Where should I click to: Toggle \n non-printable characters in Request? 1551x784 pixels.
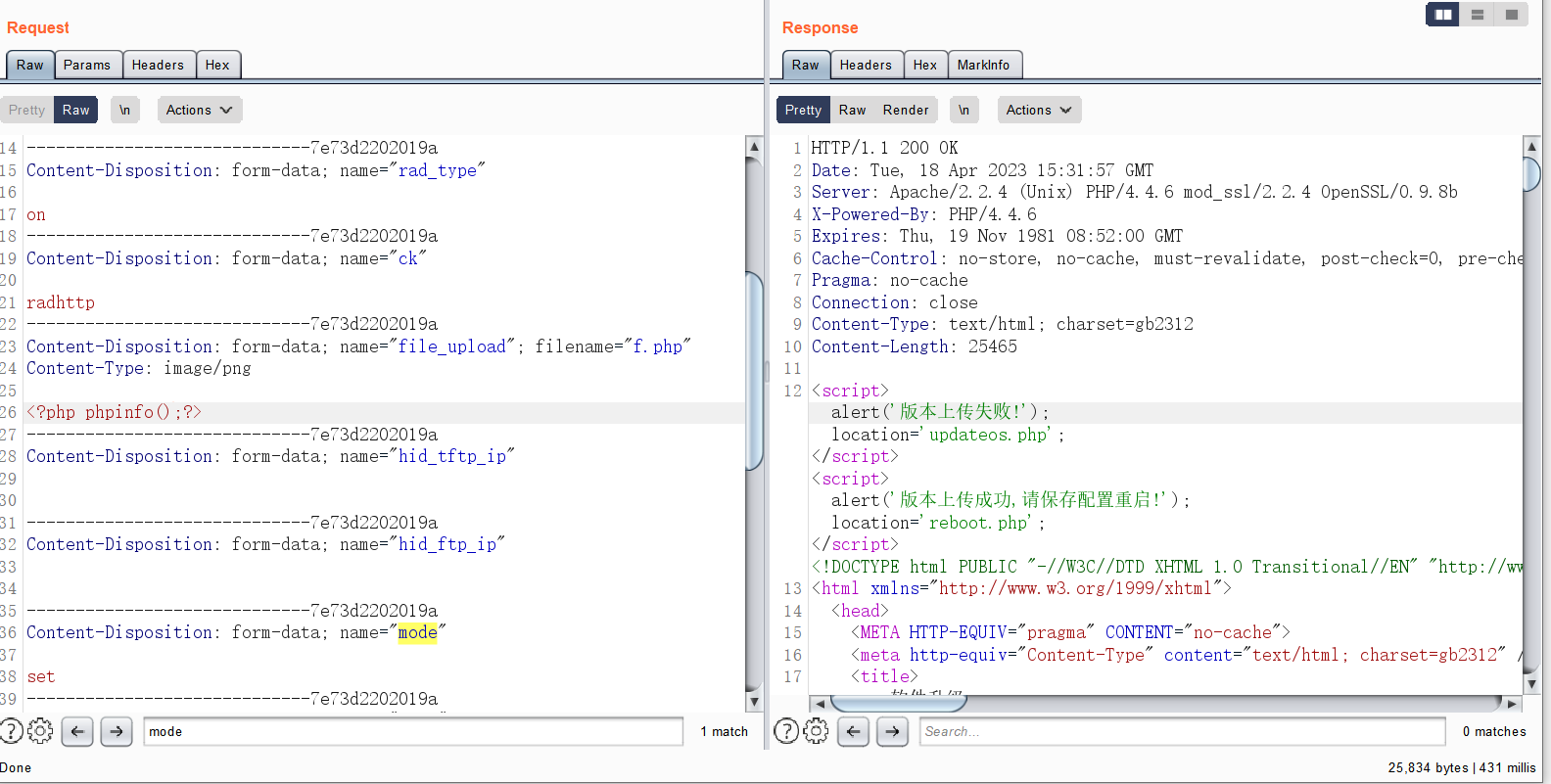[124, 110]
